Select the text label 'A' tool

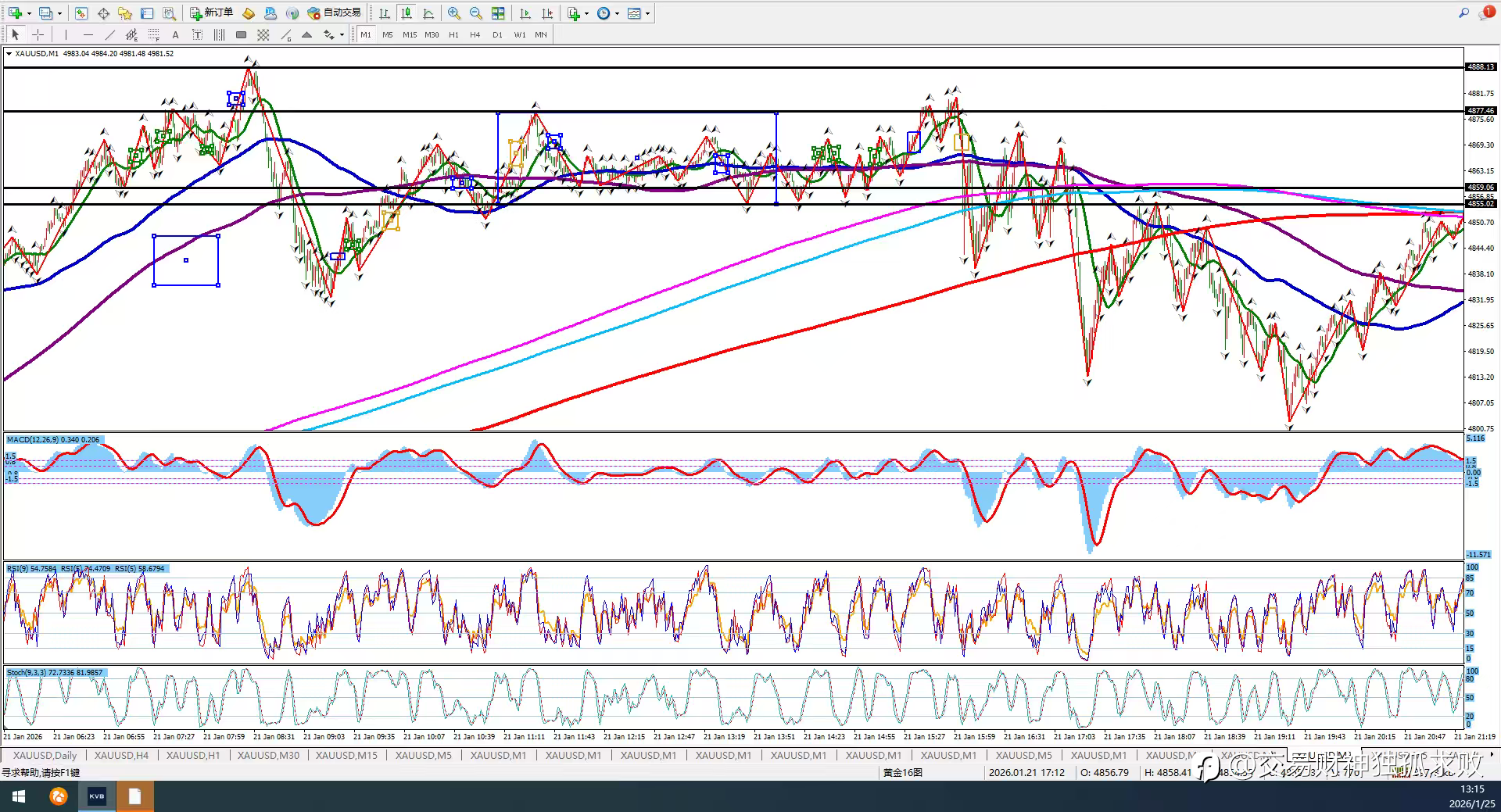[x=175, y=34]
